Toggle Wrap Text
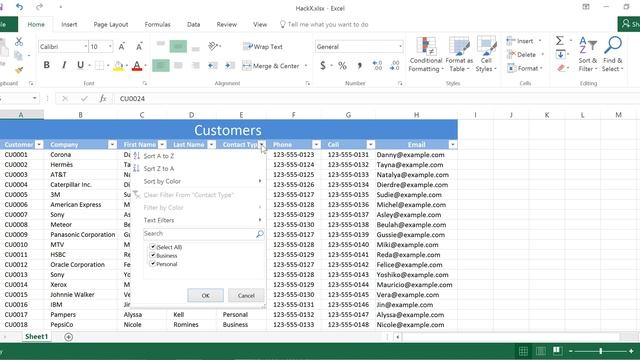Screen dimensions: 640x360 [262, 47]
